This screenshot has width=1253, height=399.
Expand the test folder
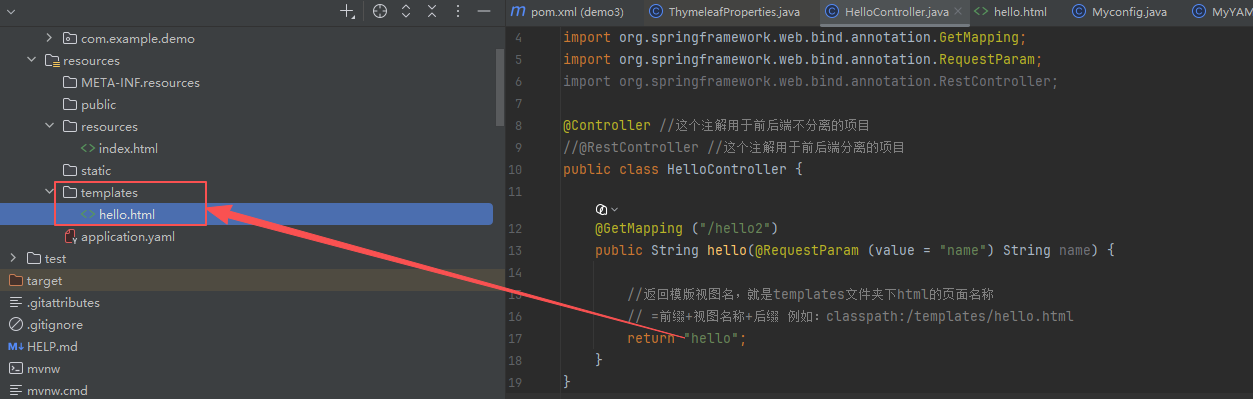tap(14, 259)
